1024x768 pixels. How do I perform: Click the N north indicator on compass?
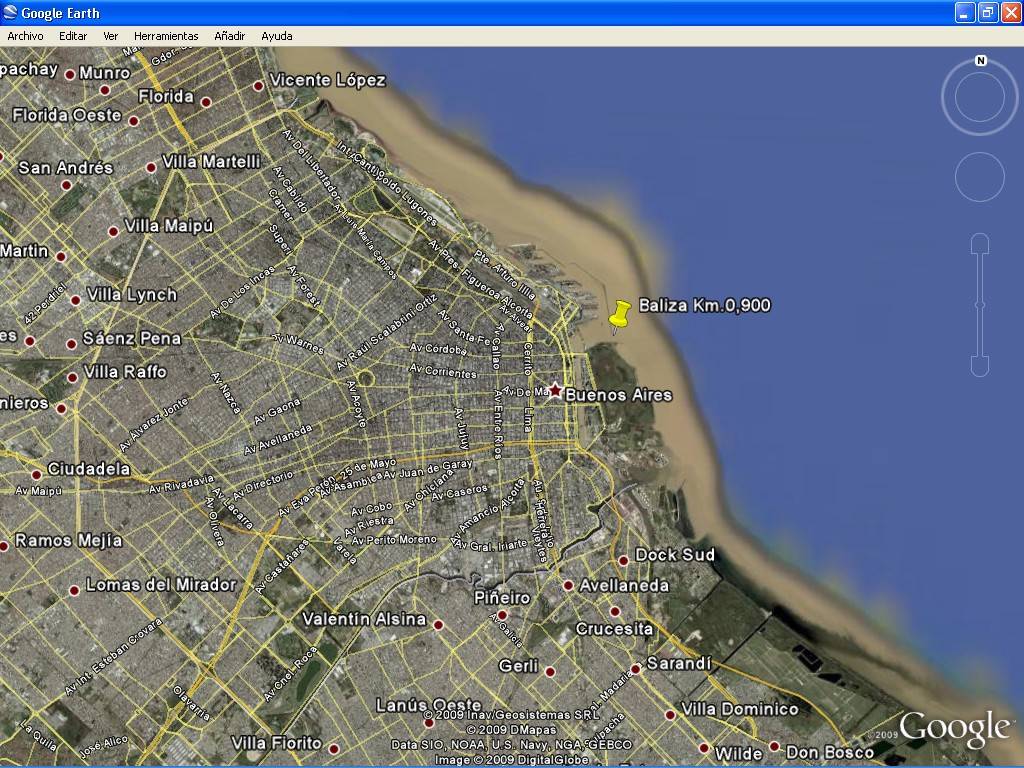(980, 61)
